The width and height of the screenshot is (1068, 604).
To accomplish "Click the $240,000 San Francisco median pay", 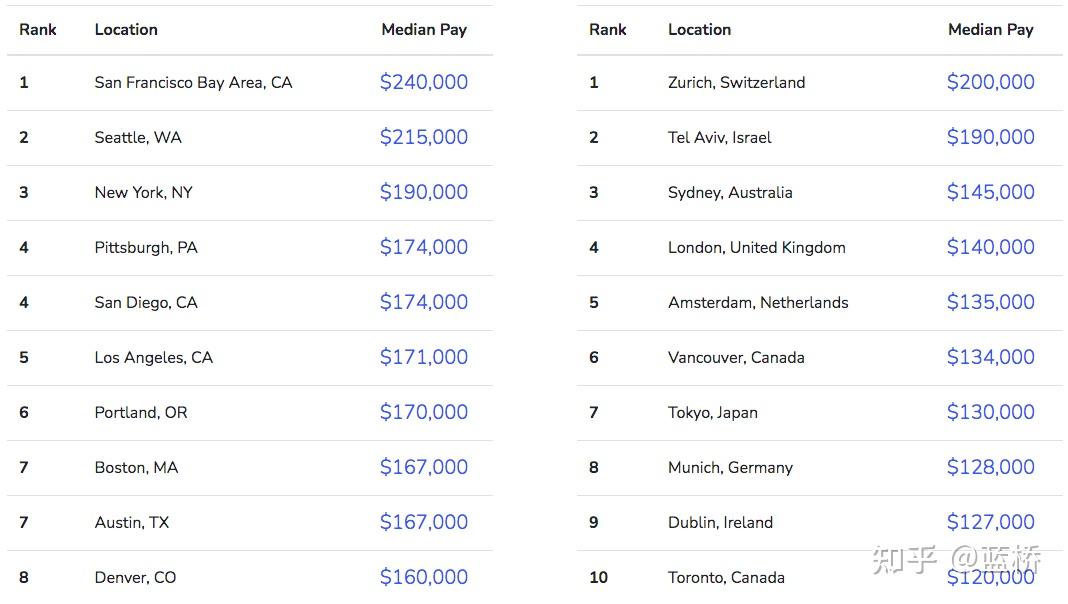I will pos(424,82).
